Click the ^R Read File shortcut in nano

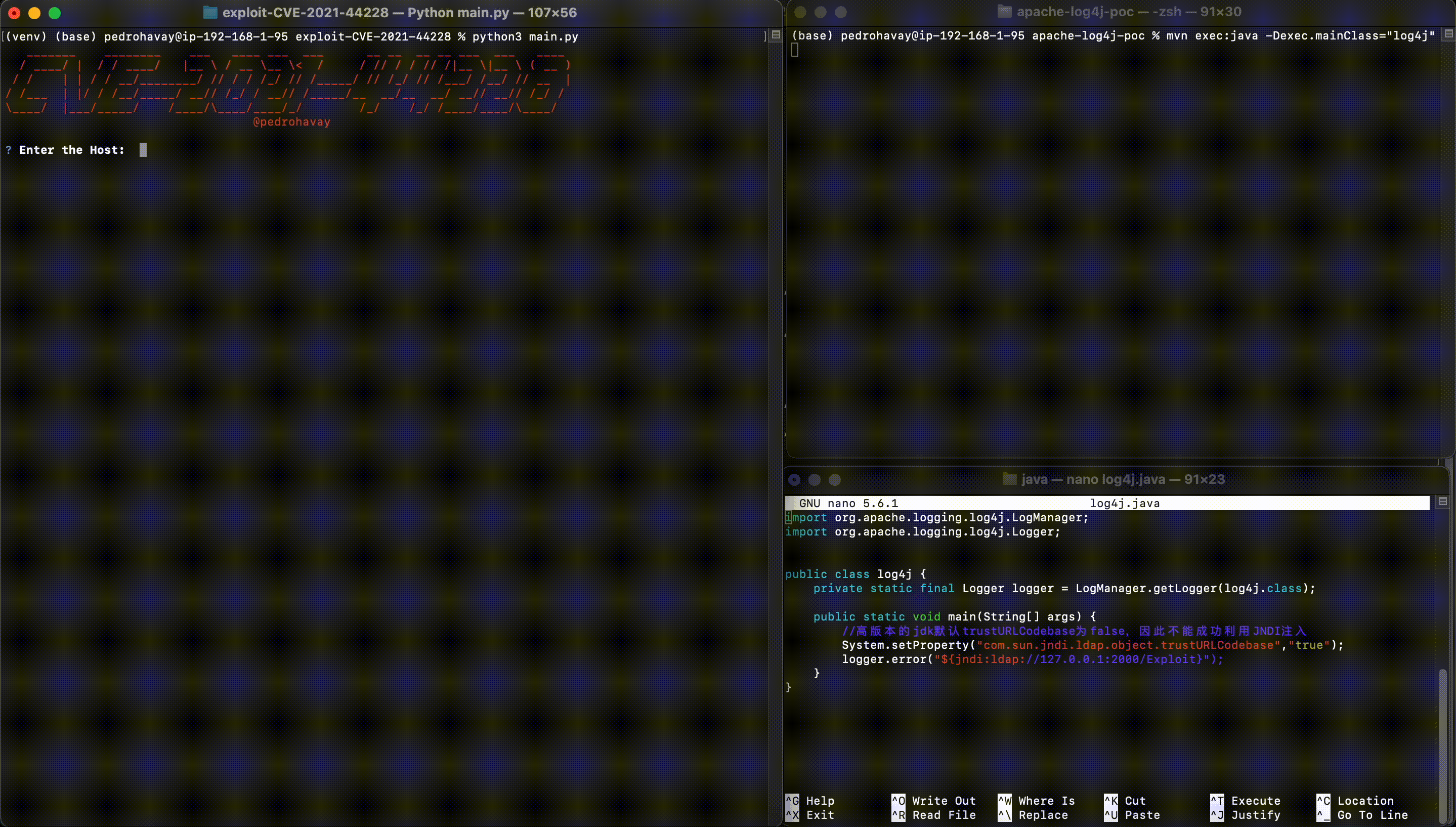[x=934, y=815]
